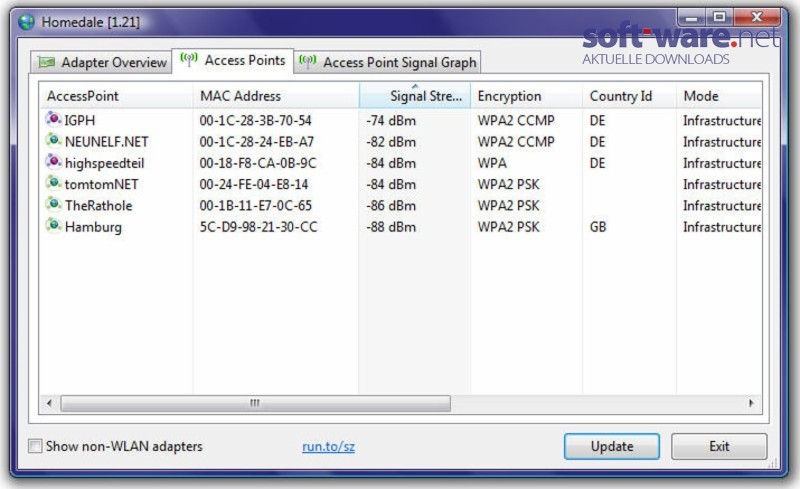
Task: Select the Hamburg access point name
Action: click(x=93, y=227)
